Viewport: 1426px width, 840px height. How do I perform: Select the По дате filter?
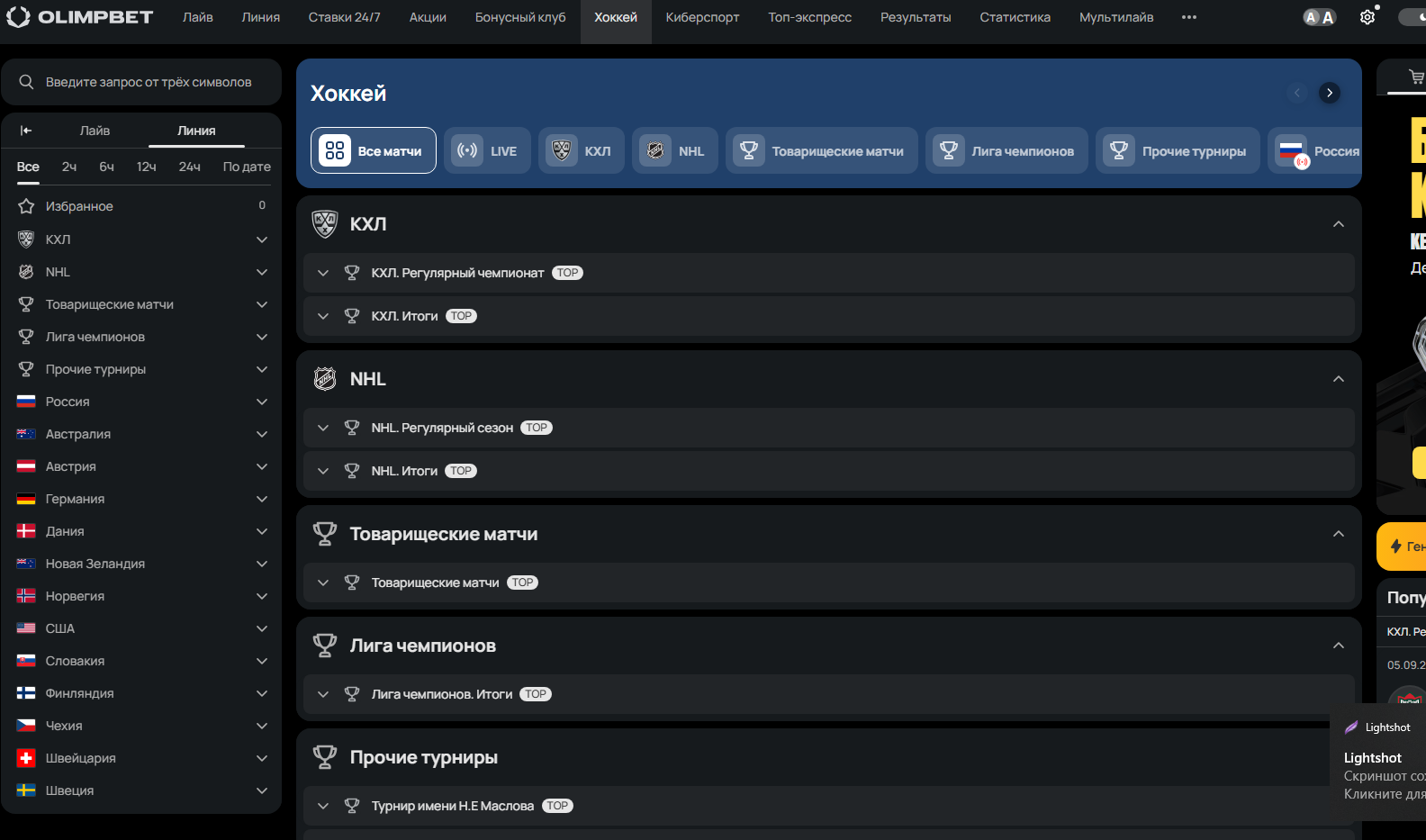(247, 167)
